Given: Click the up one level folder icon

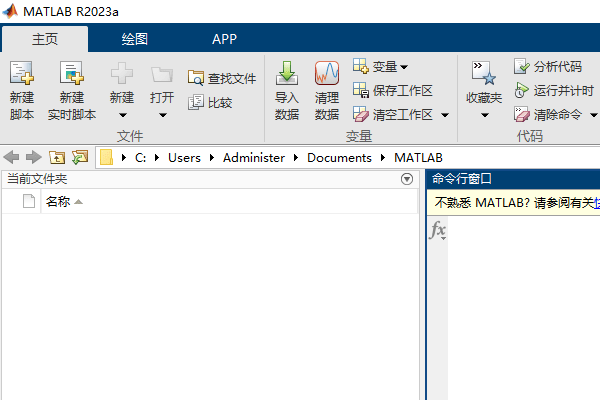Looking at the screenshot, I should (57, 157).
